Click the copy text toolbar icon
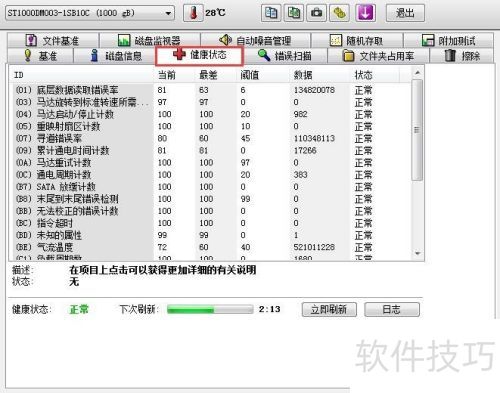500x393 pixels. pyautogui.click(x=271, y=13)
